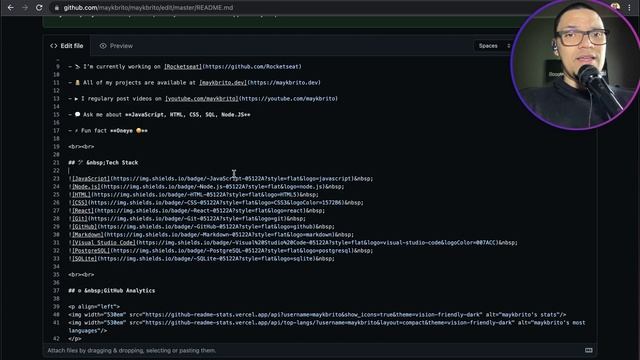Click the youtube.com/maykbrito link text on line 13

[x=202, y=98]
